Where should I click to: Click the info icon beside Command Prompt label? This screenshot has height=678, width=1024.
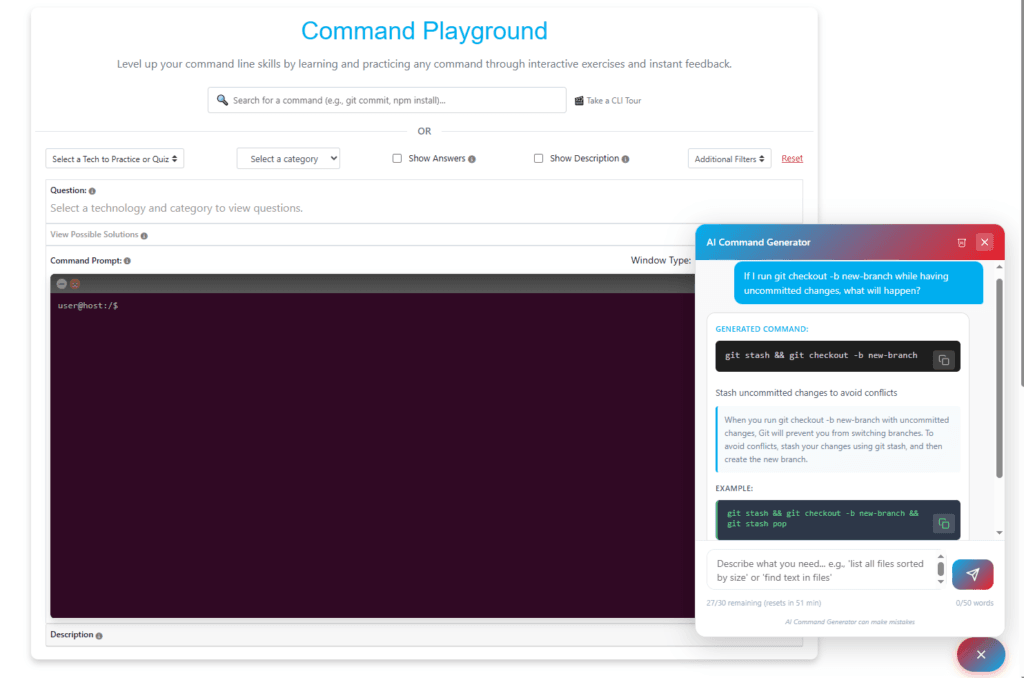point(127,261)
